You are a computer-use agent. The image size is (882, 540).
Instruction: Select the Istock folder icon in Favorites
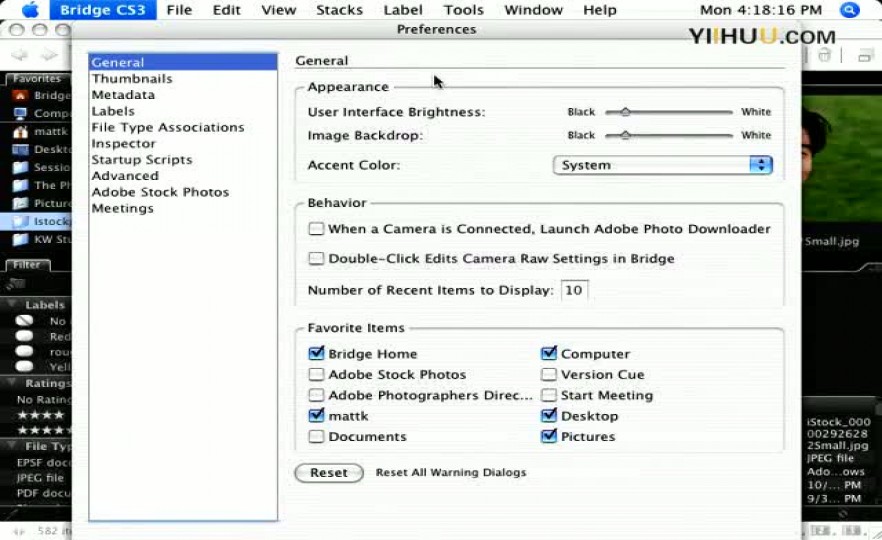point(20,221)
